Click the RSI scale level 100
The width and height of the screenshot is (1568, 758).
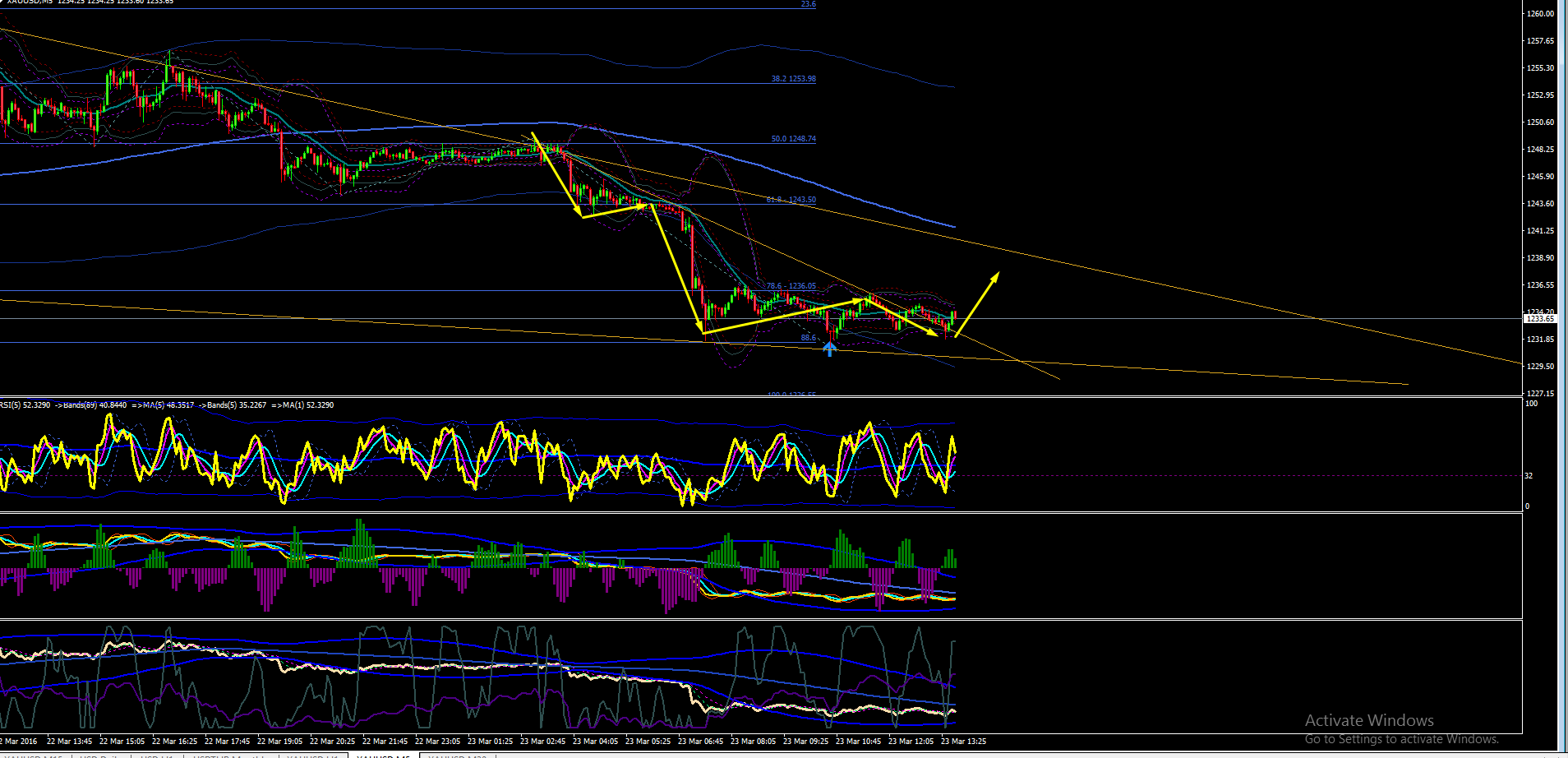point(1531,404)
